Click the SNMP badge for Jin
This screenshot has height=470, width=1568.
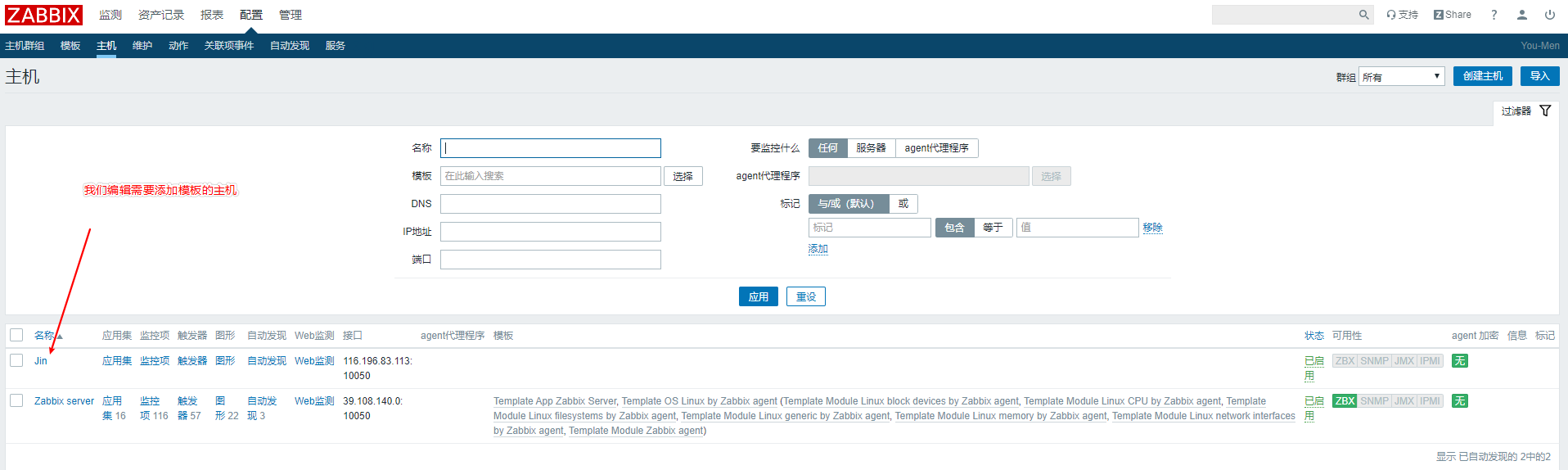(x=1374, y=361)
